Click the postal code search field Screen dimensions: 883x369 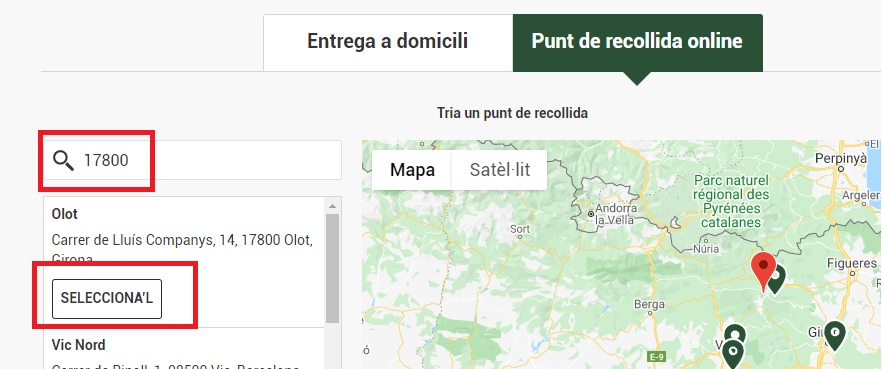click(193, 161)
